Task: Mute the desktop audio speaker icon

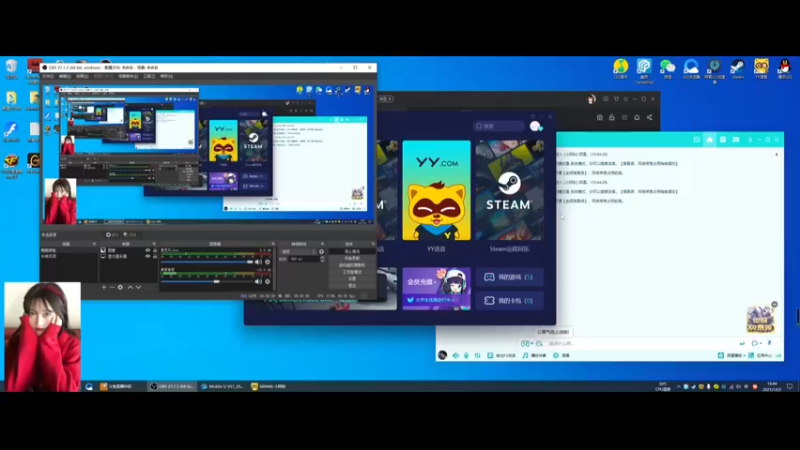Action: click(258, 281)
